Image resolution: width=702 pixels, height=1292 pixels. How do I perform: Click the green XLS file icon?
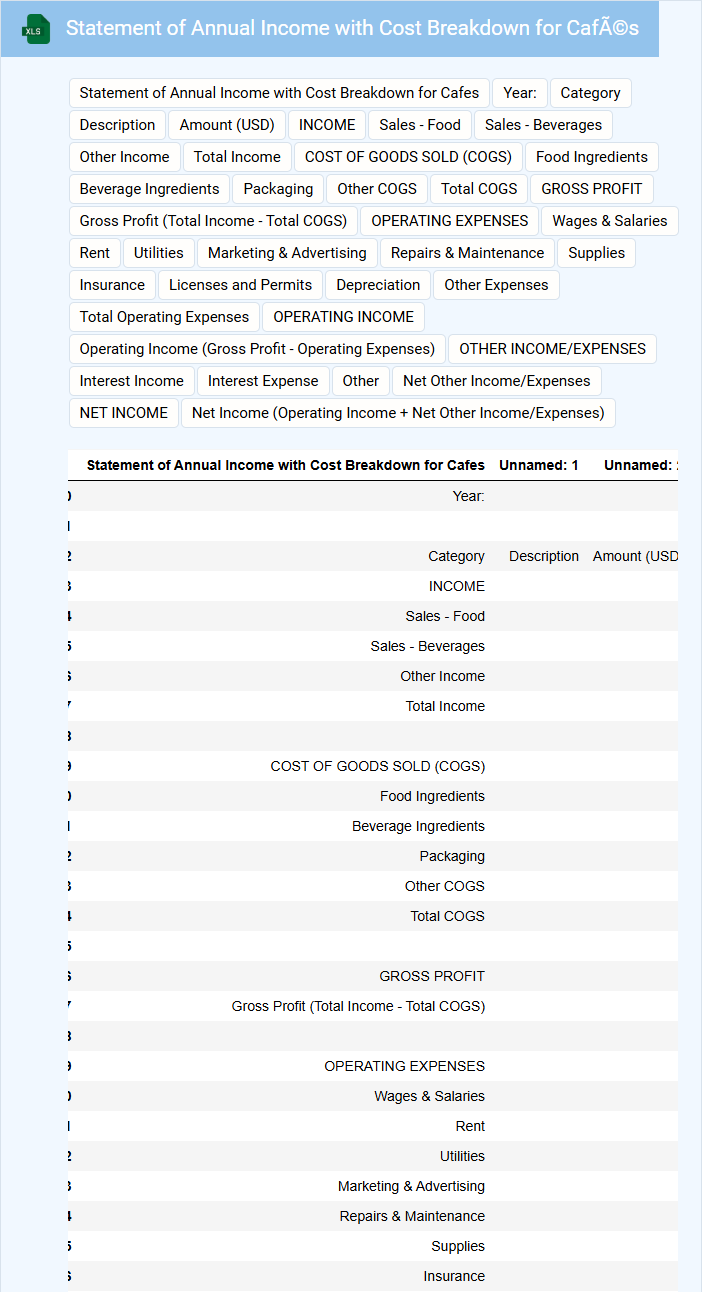click(38, 29)
